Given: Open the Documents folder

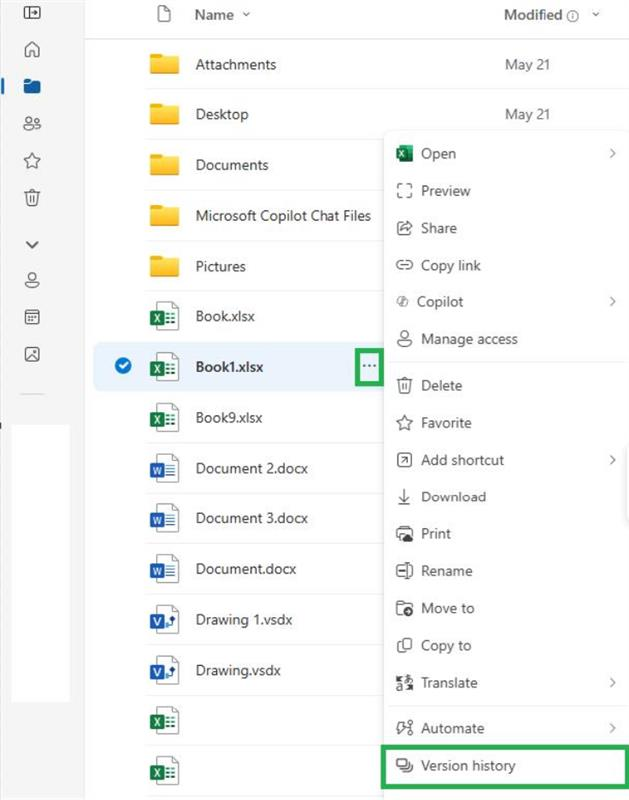Looking at the screenshot, I should pos(232,165).
